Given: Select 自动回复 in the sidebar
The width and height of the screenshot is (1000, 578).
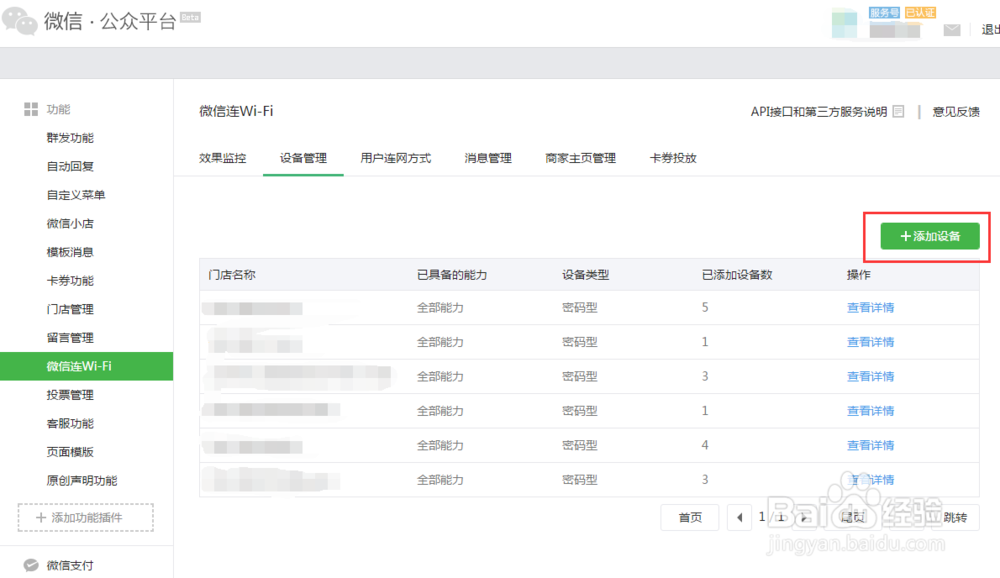Looking at the screenshot, I should coord(70,167).
